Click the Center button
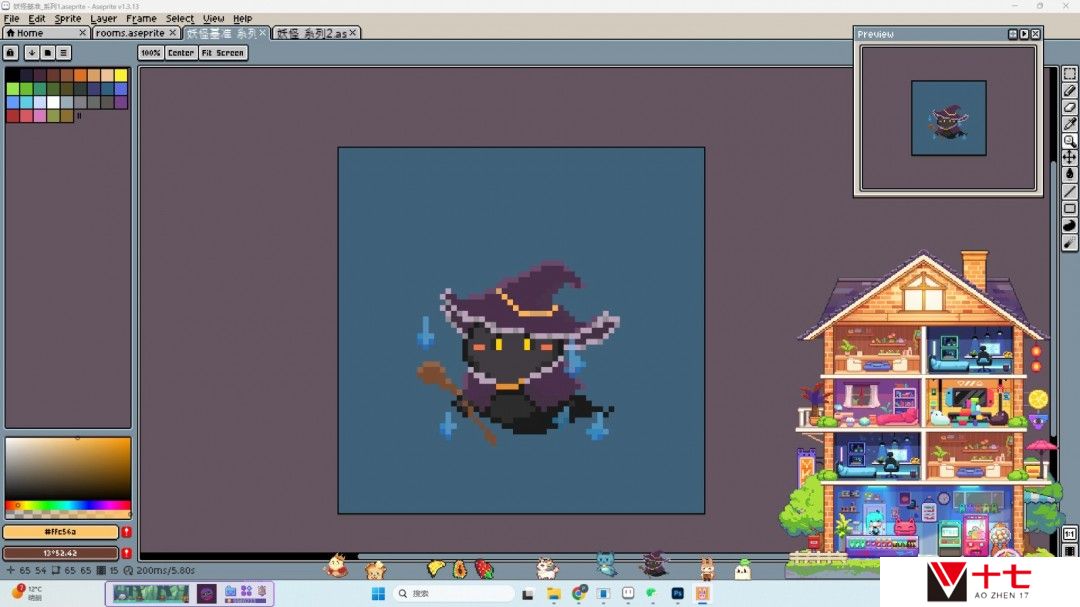Viewport: 1080px width, 607px height. coord(181,52)
